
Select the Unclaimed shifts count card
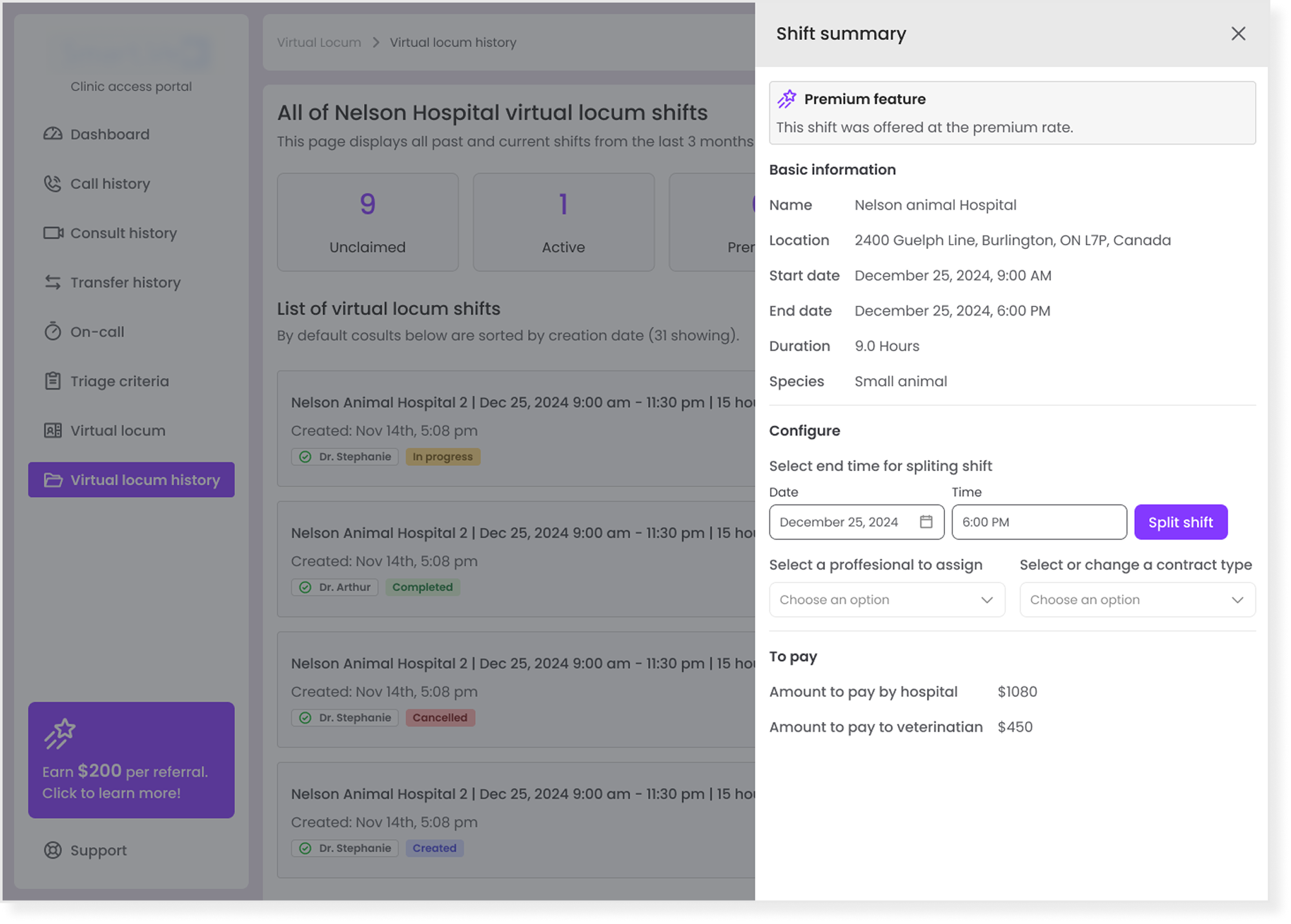[368, 222]
